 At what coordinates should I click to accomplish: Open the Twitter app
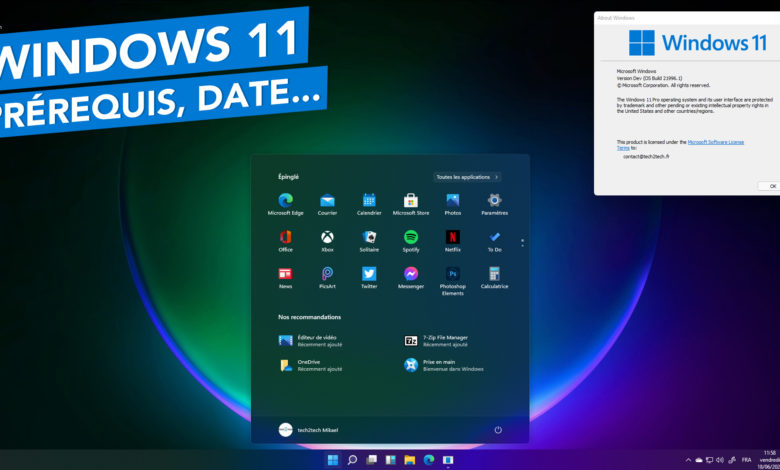[x=369, y=278]
